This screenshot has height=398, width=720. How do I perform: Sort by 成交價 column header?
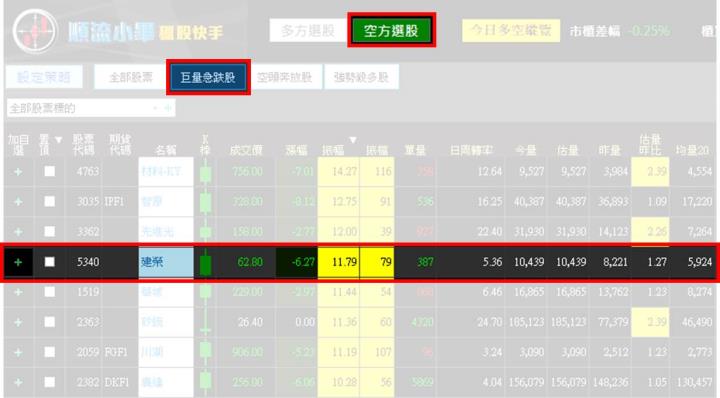pos(246,150)
